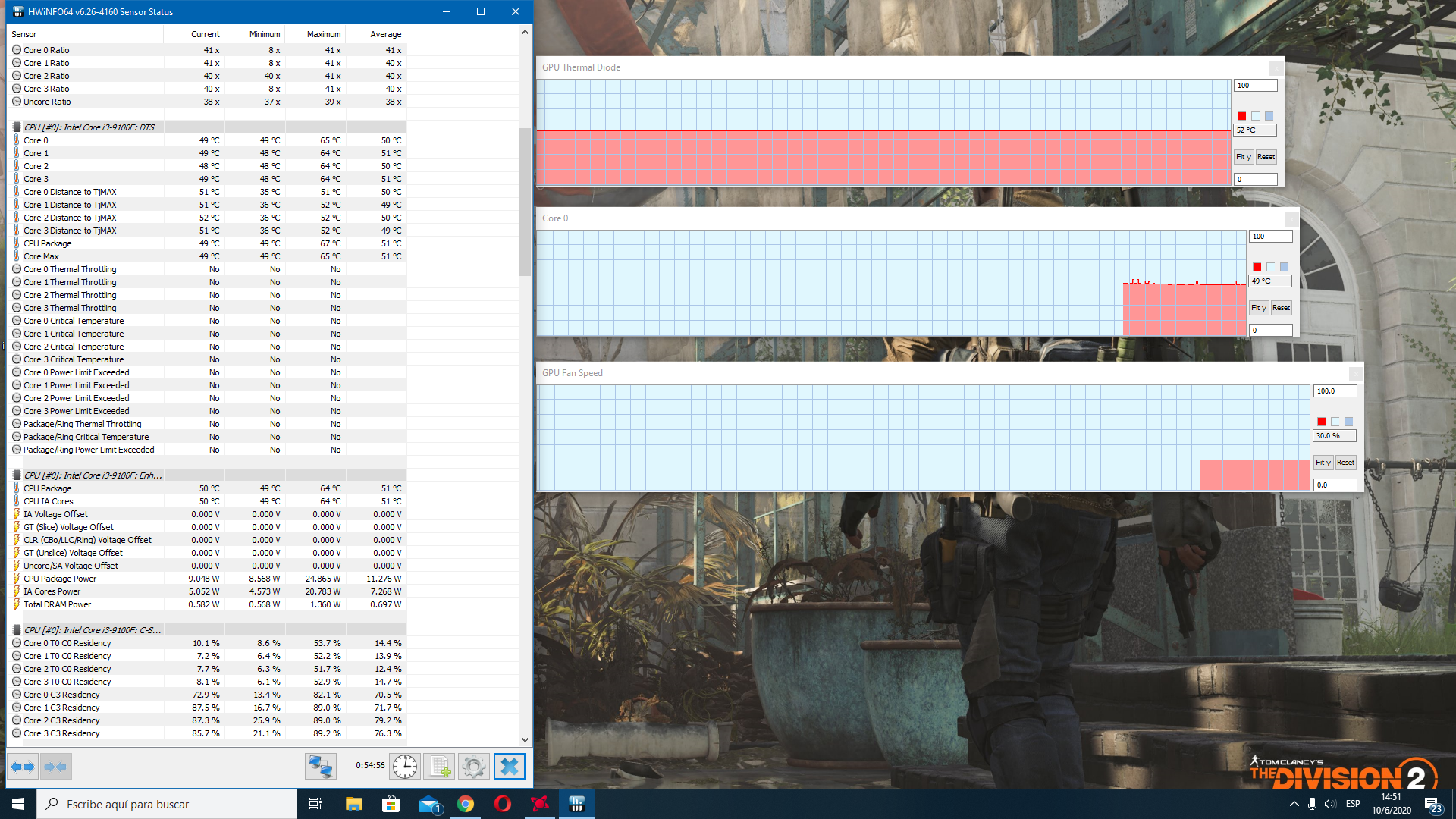
Task: Click the collapse columns inward-arrows button
Action: tap(55, 767)
